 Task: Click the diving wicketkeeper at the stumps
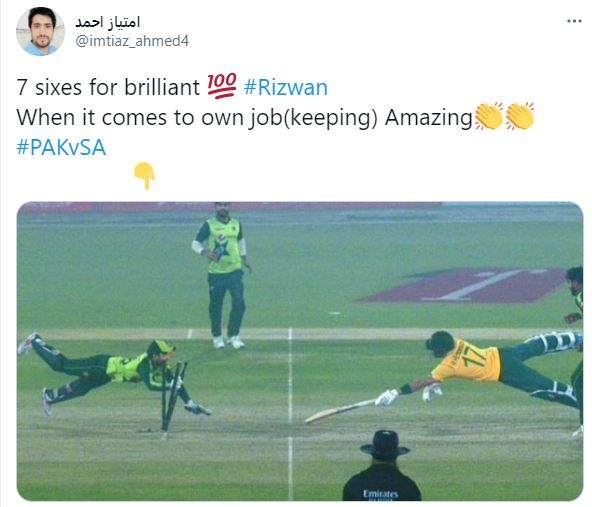pyautogui.click(x=113, y=374)
